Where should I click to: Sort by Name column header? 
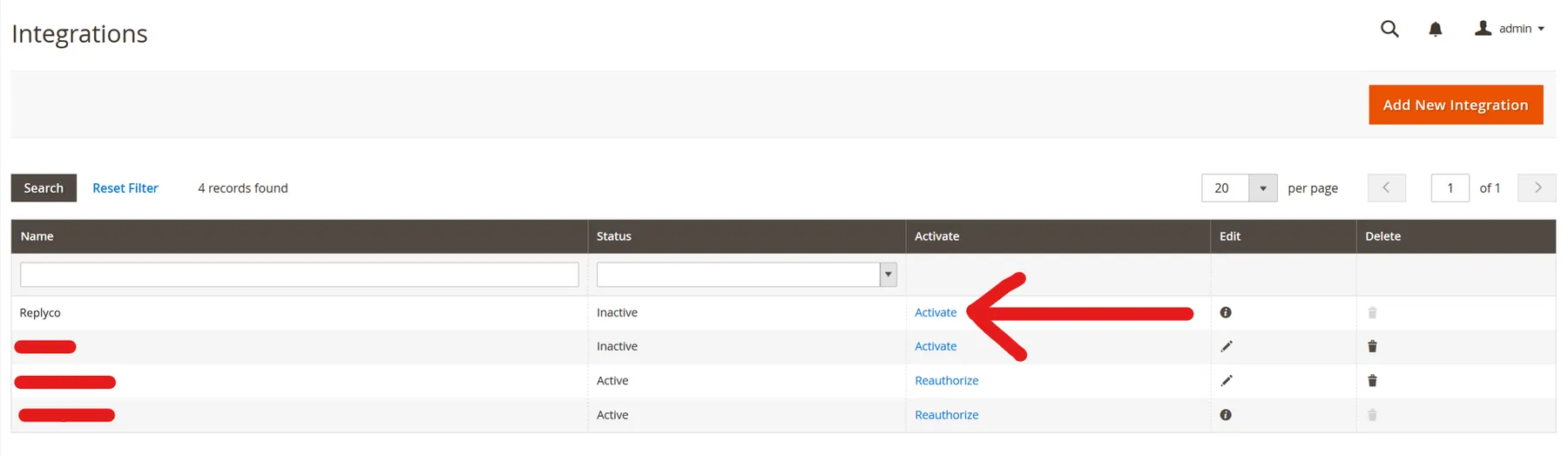(299, 236)
